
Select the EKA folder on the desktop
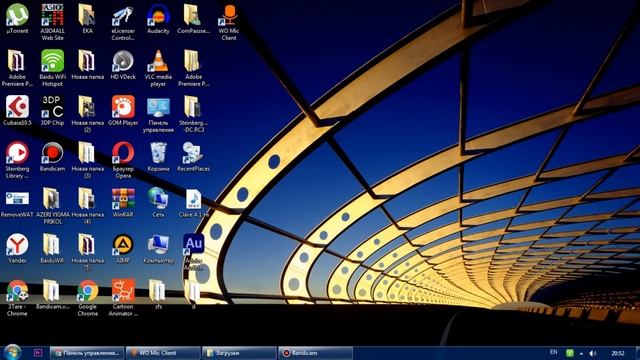[87, 19]
